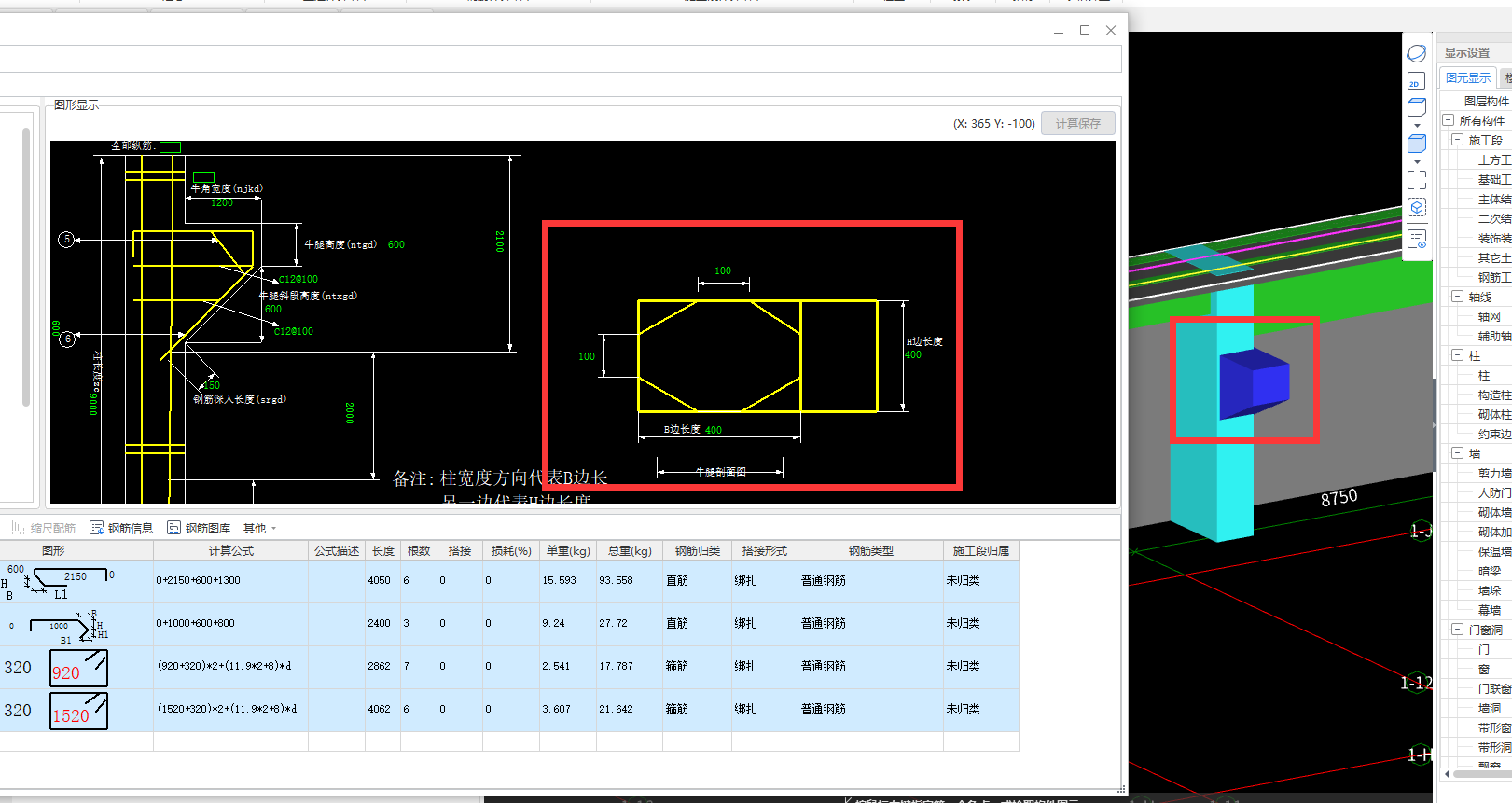Screen dimensions: 1512x803
Task: Click the 单重(kg) column header
Action: [x=568, y=551]
